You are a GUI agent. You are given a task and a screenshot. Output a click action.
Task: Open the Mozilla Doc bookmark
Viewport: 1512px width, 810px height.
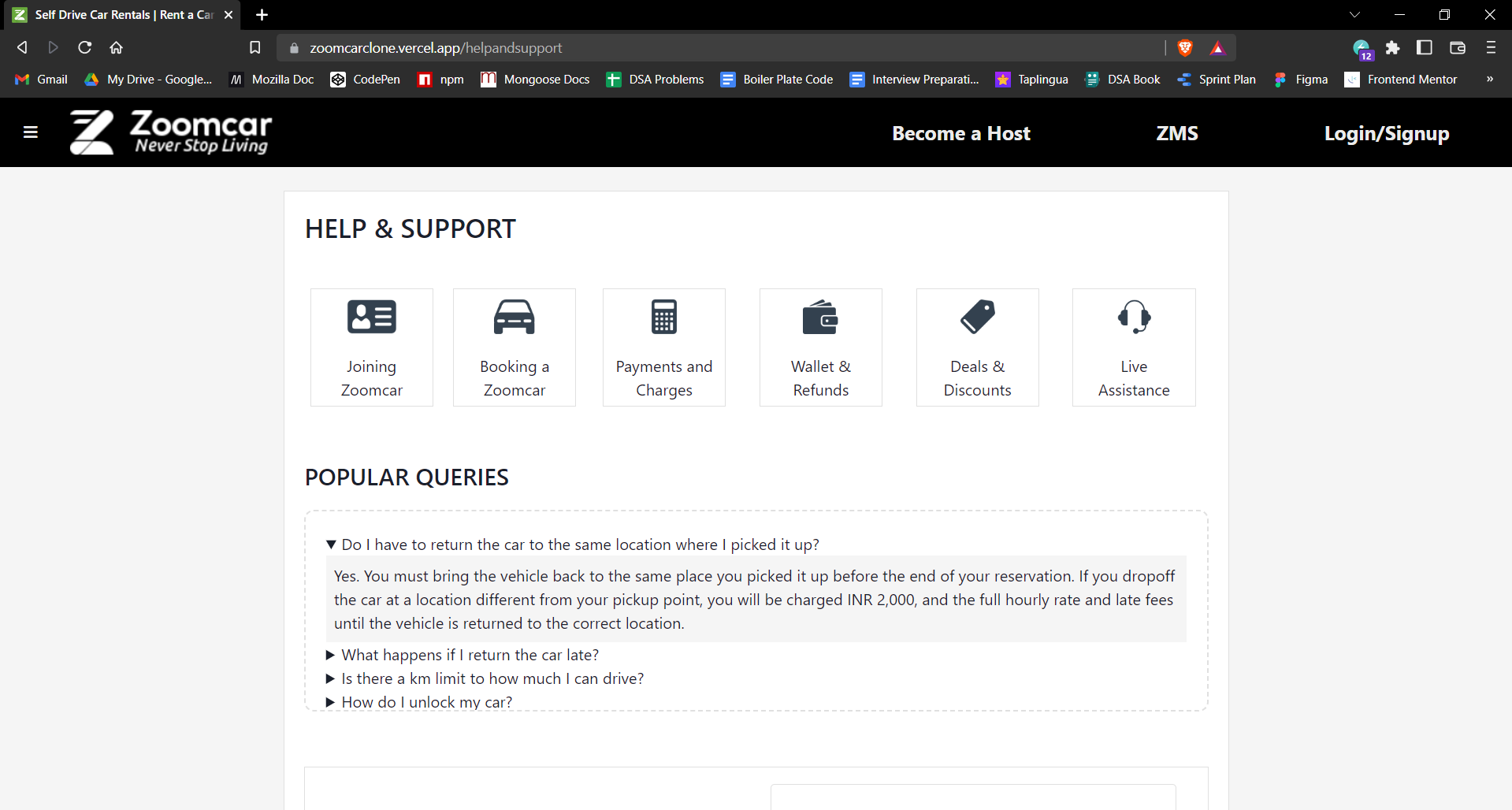[x=272, y=79]
